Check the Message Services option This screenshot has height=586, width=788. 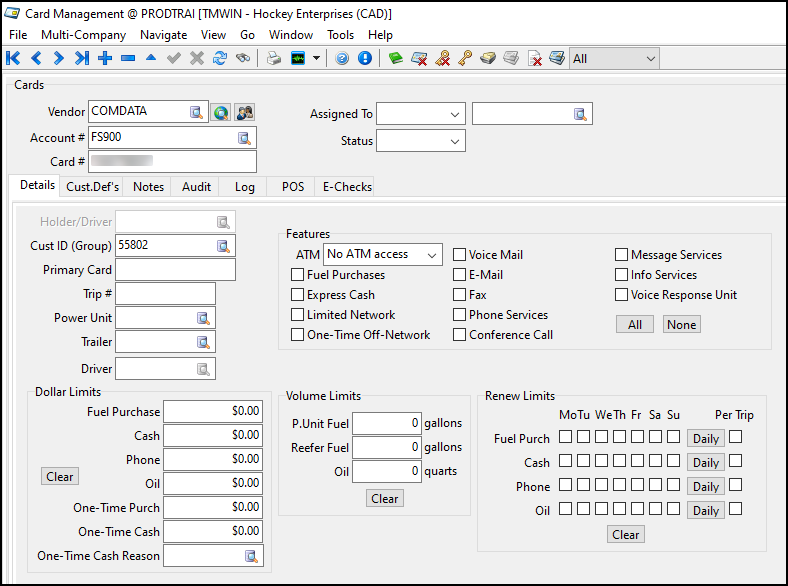click(622, 255)
